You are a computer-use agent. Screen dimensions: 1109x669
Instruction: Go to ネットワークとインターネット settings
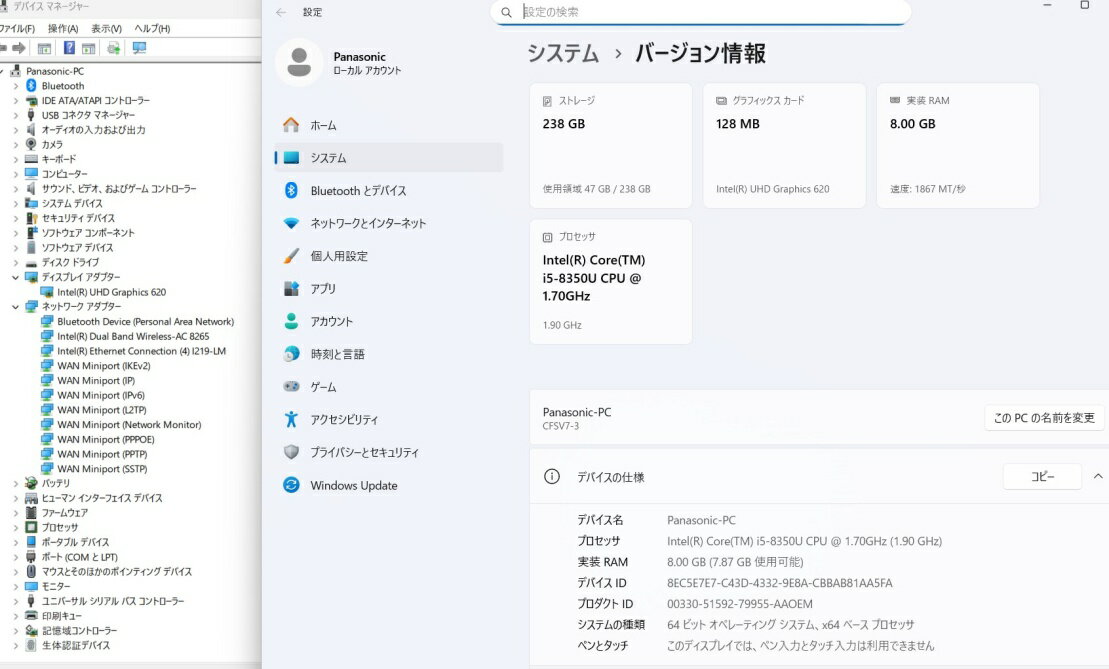click(x=368, y=223)
